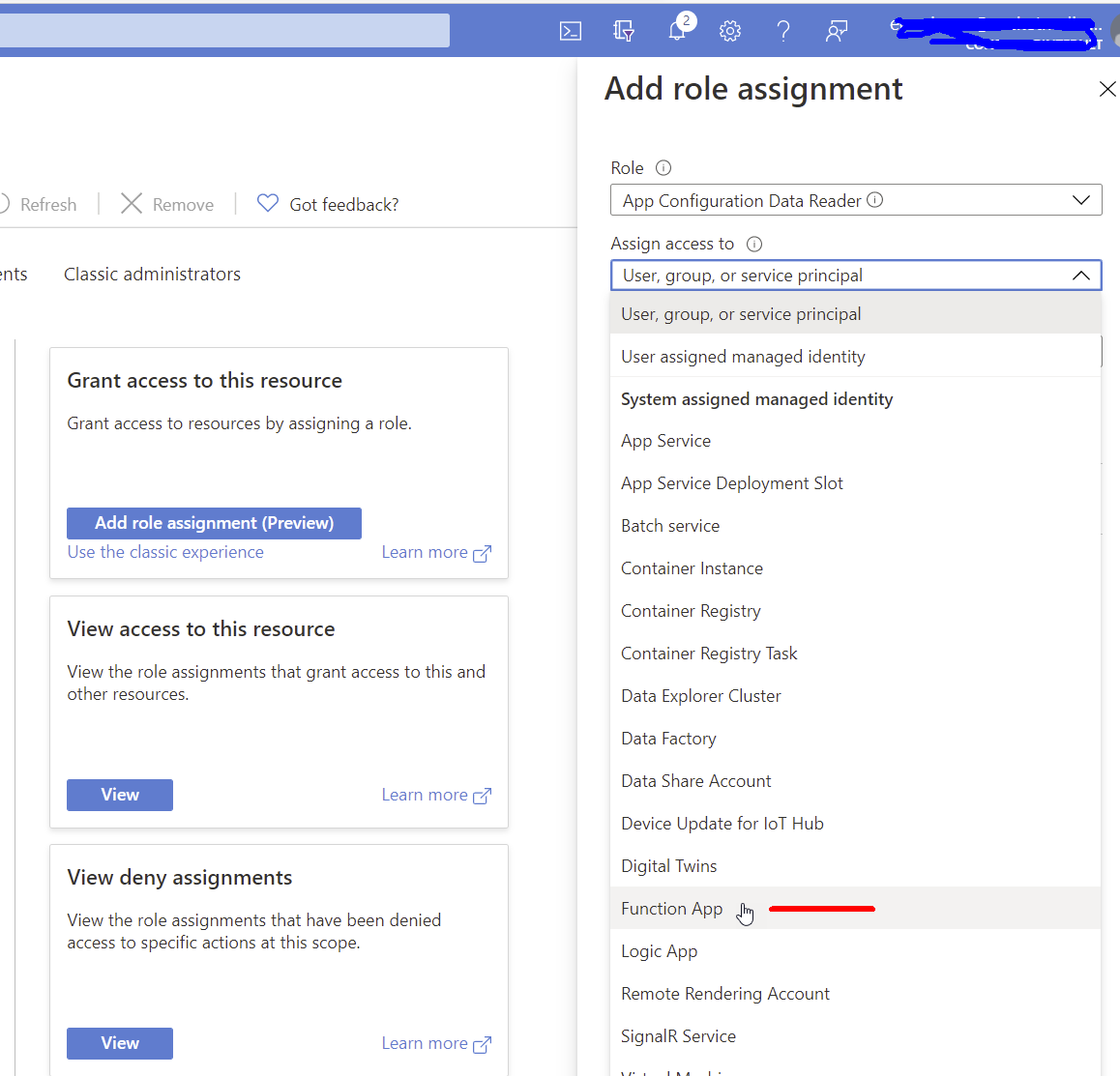Select Remote Rendering Account
Screen dimensions: 1120x1076
[855, 993]
